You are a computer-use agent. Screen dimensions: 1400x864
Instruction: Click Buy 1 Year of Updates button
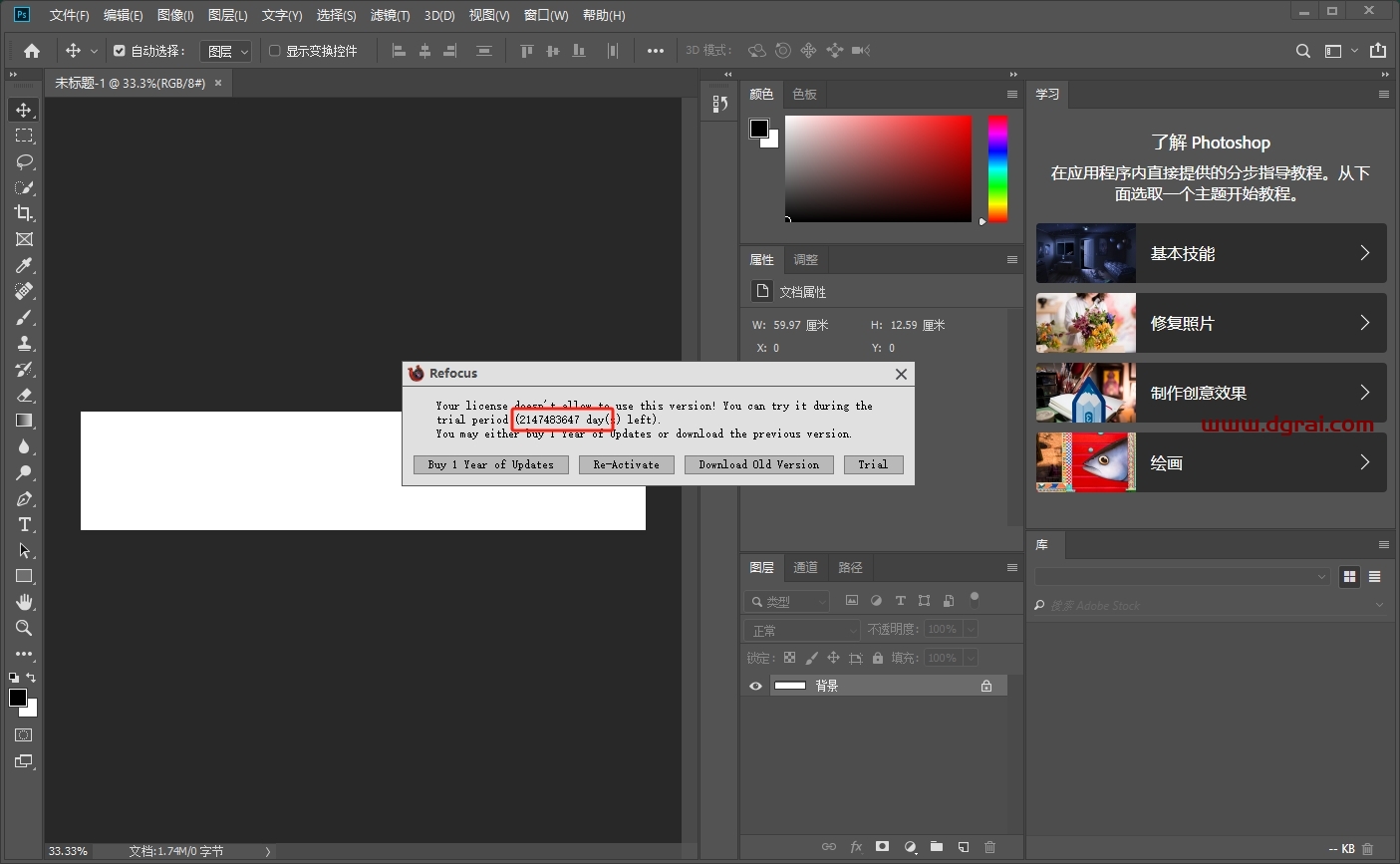pos(491,464)
